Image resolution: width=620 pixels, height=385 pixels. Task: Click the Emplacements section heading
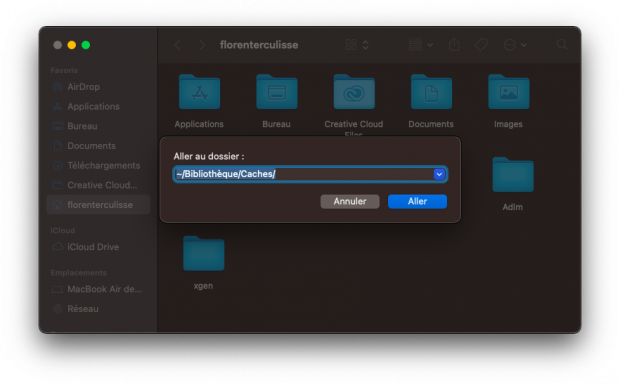click(79, 273)
